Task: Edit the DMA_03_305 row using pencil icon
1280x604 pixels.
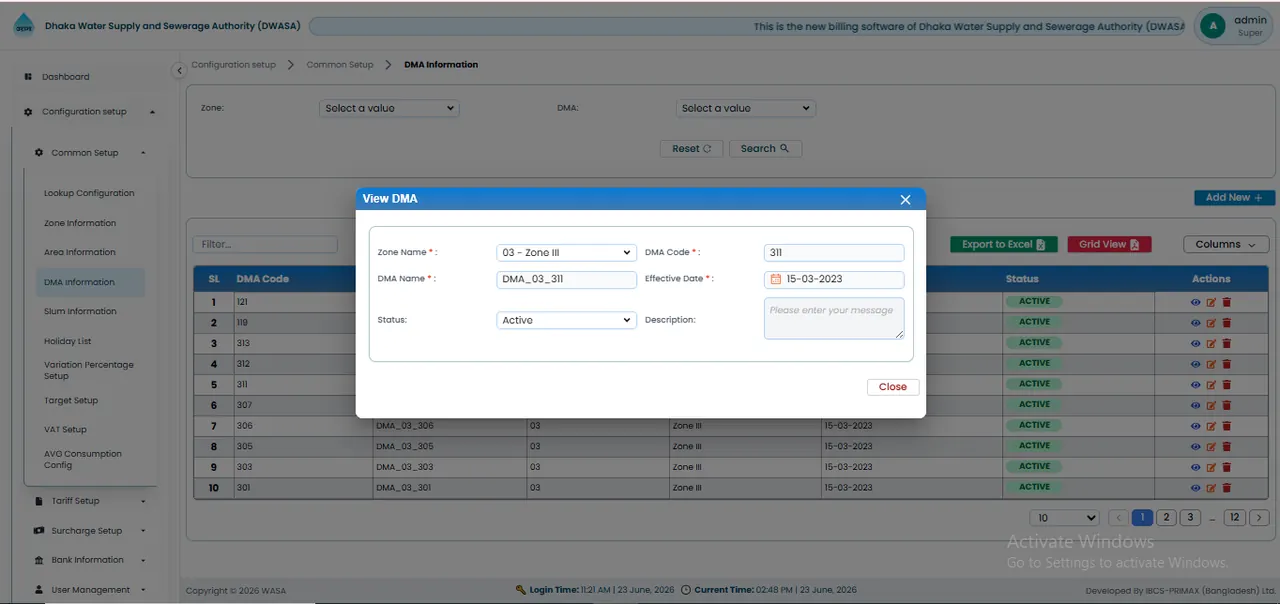Action: 1211,447
